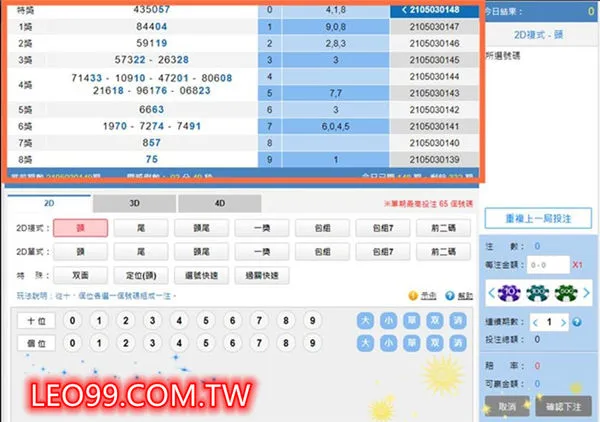Toggle number 4 in the 個位 row
This screenshot has height=422, width=600.
point(179,343)
